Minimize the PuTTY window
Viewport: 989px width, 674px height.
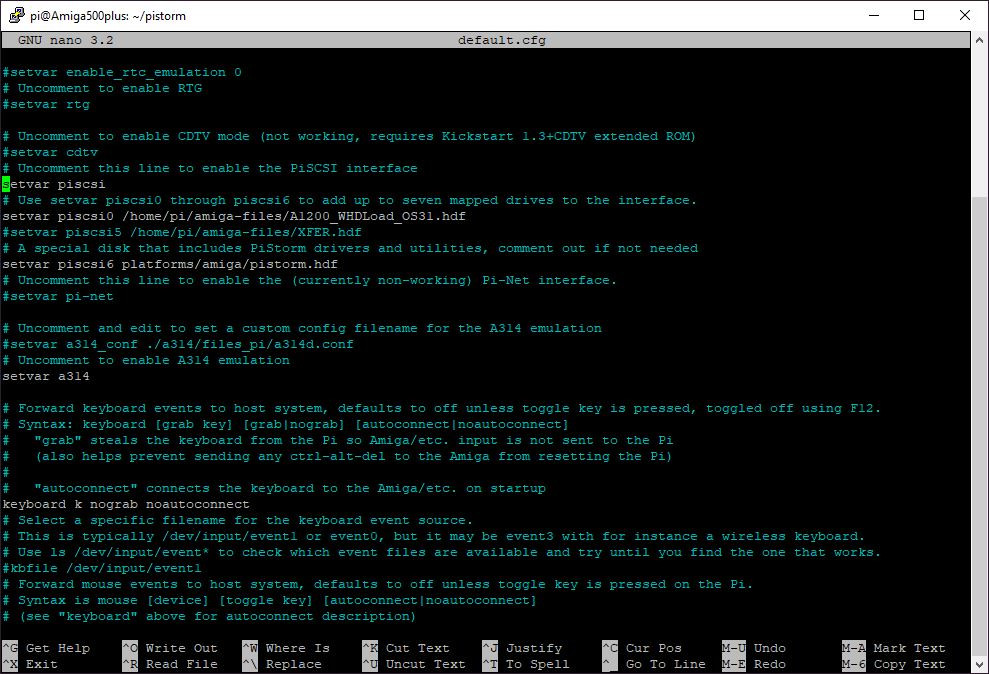click(x=874, y=15)
